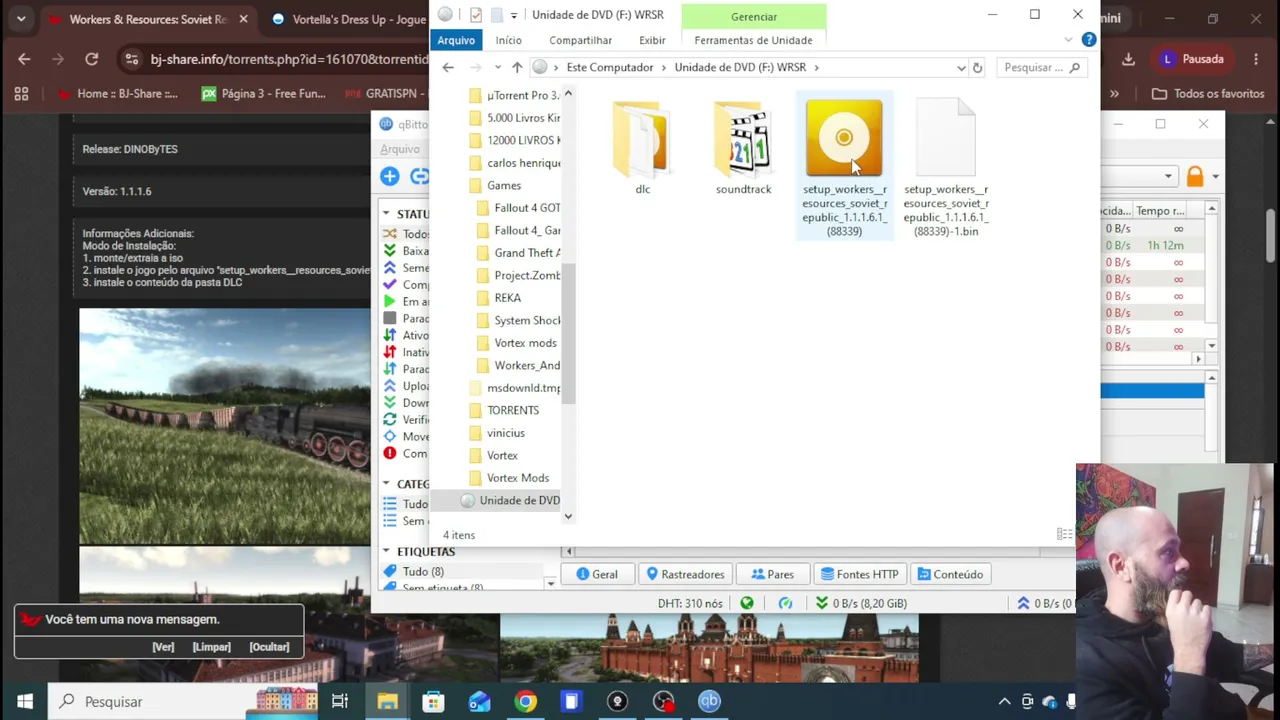The width and height of the screenshot is (1280, 720).
Task: Collapse the STATUS section in qBittorrent
Action: click(x=386, y=213)
